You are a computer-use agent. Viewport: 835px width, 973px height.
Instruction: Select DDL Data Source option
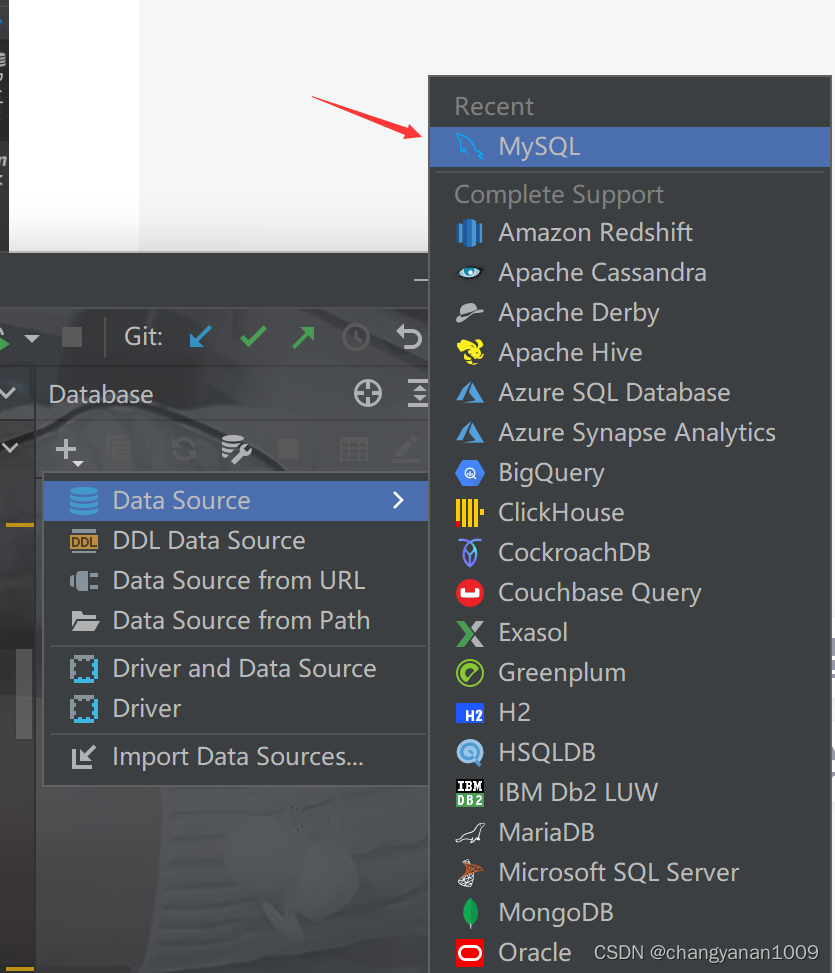point(236,541)
